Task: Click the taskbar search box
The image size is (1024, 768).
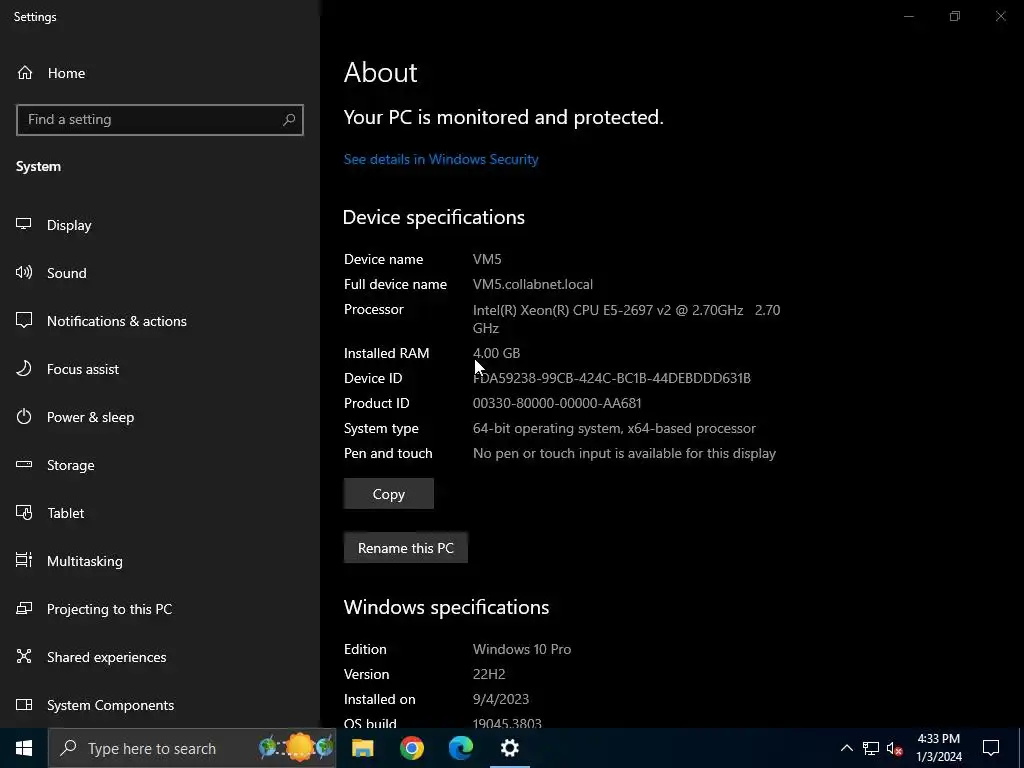Action: pos(192,748)
